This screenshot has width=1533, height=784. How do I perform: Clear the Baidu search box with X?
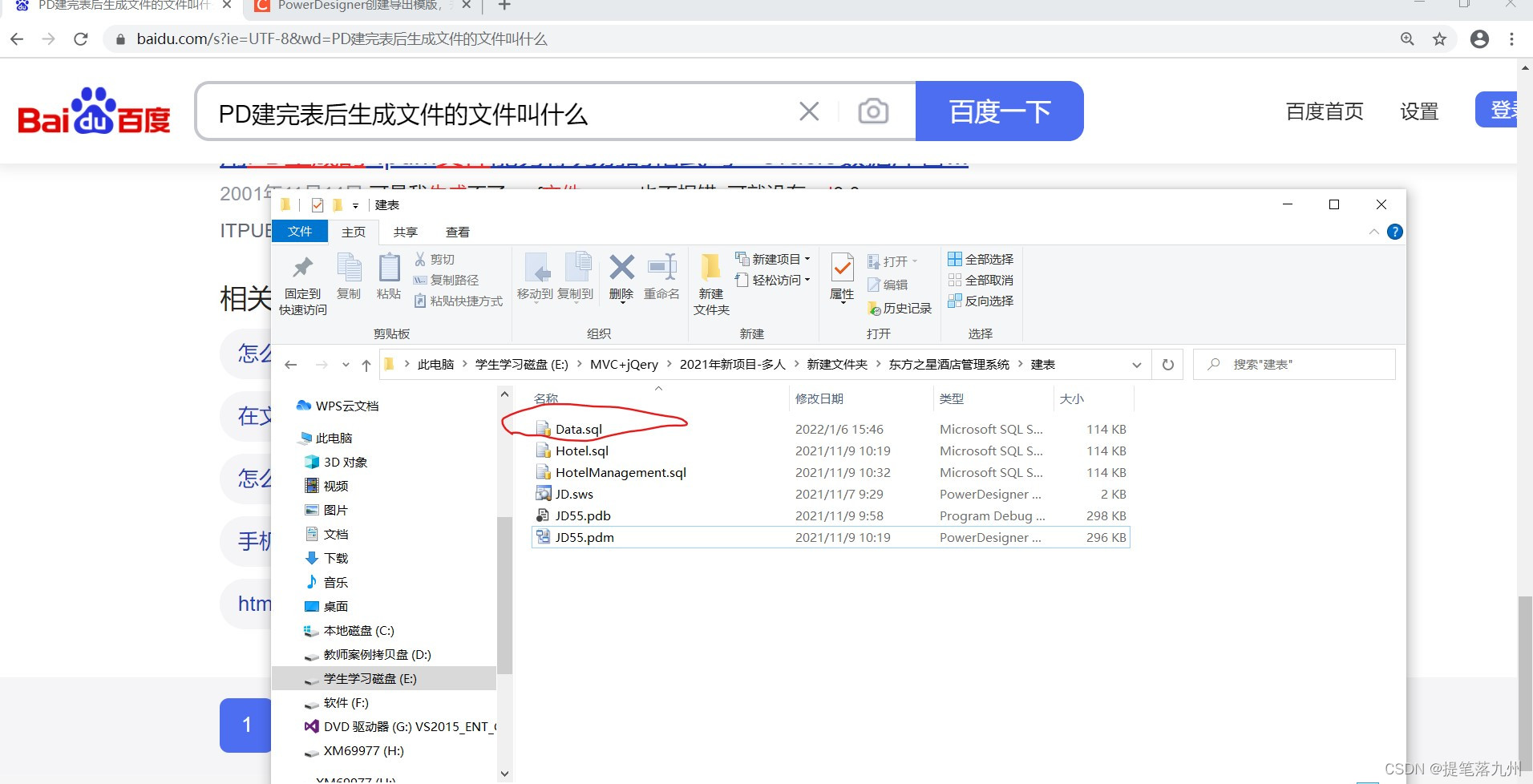click(809, 111)
